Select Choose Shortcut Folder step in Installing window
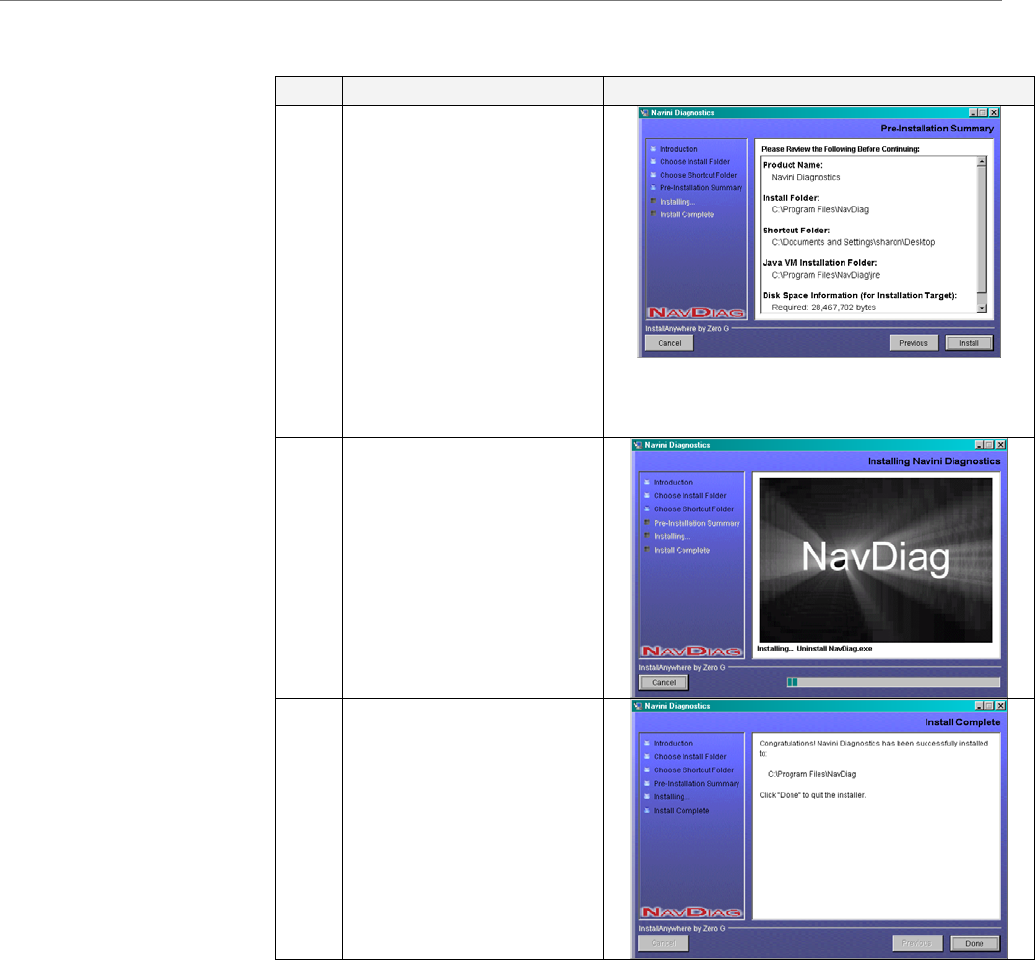 click(694, 510)
